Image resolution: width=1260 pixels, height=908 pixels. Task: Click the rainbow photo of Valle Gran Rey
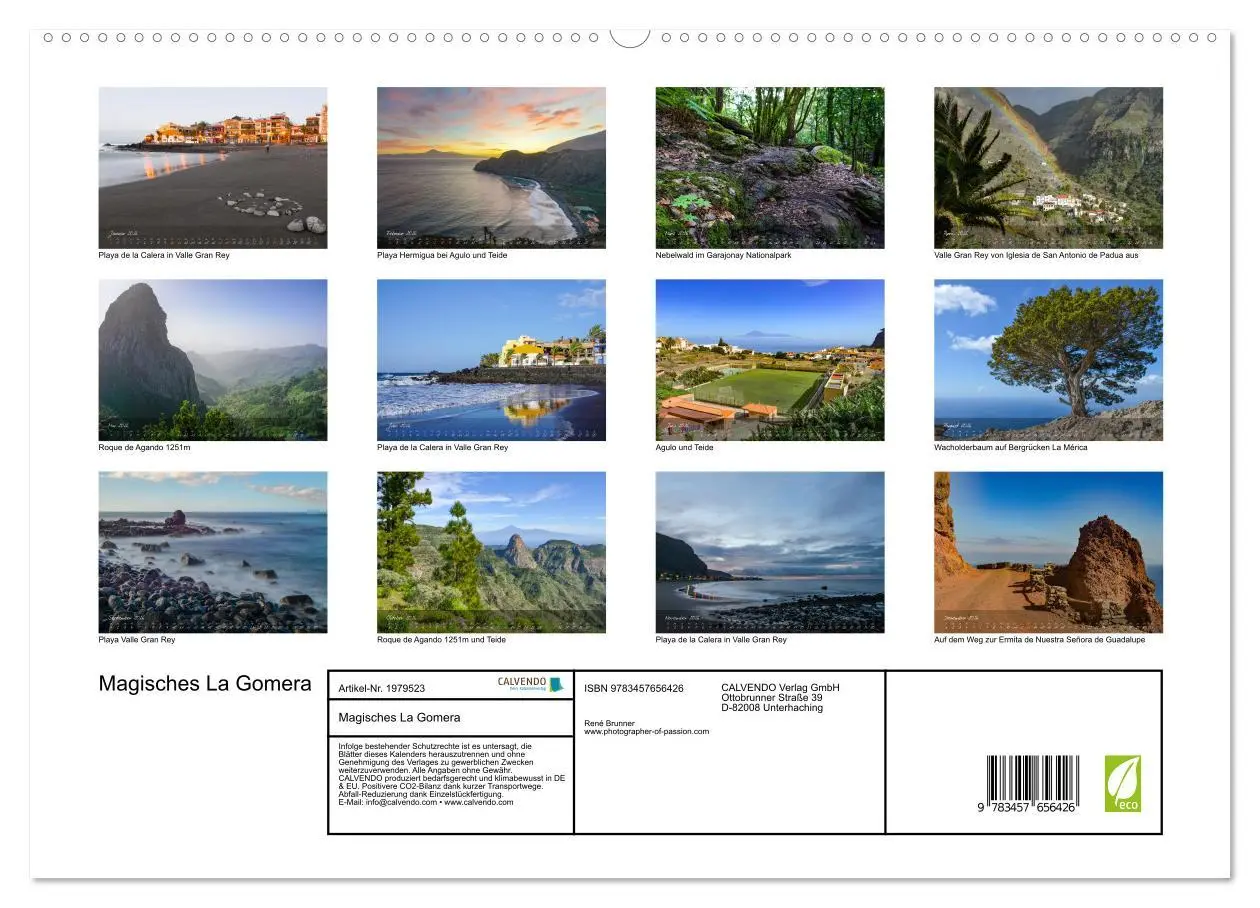tap(1046, 166)
